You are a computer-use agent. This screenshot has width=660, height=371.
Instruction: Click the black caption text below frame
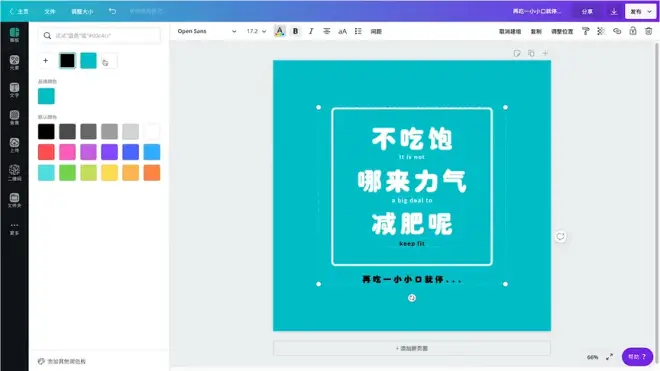pyautogui.click(x=412, y=279)
